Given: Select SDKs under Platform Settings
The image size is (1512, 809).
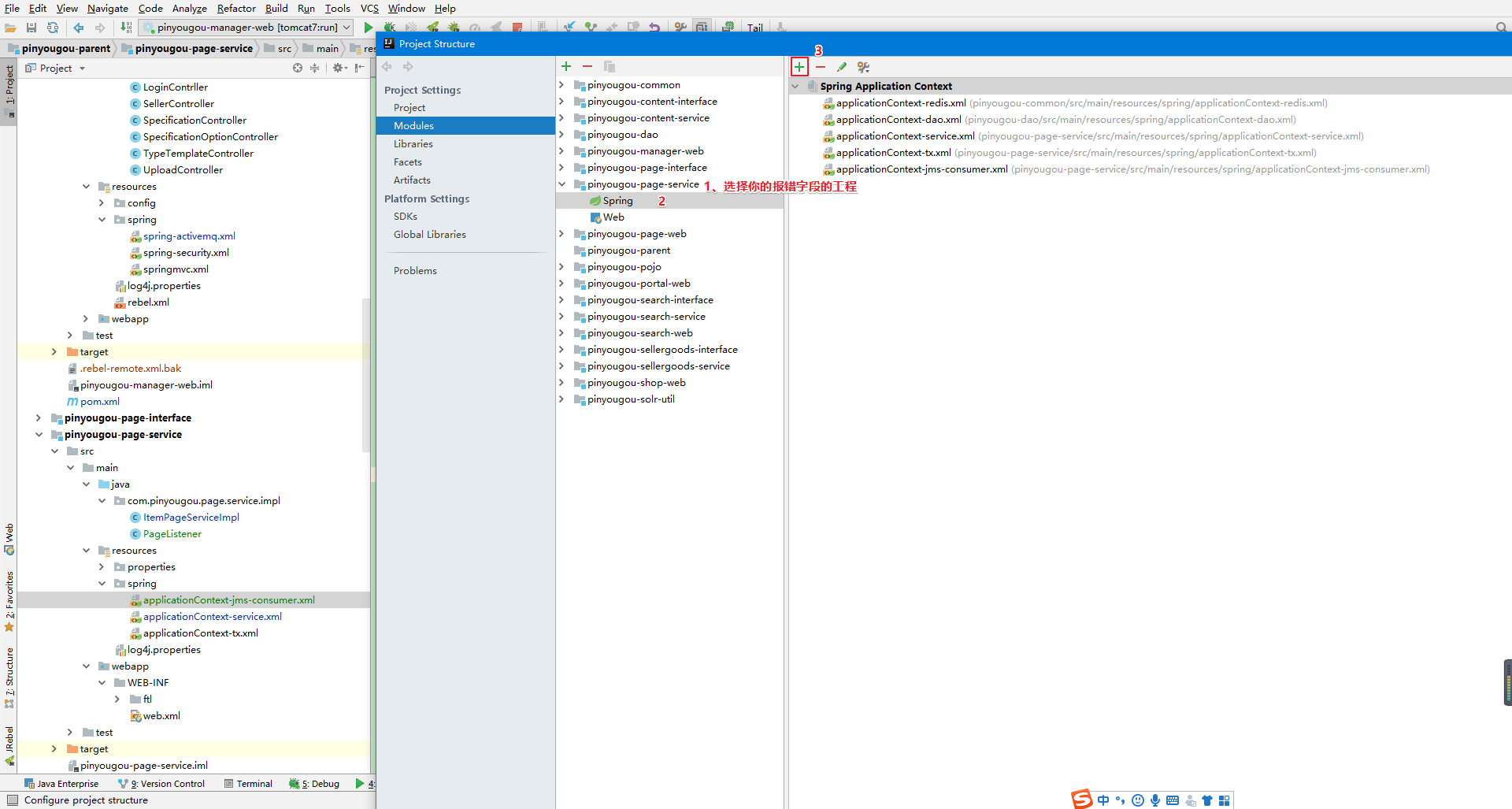Looking at the screenshot, I should [406, 217].
